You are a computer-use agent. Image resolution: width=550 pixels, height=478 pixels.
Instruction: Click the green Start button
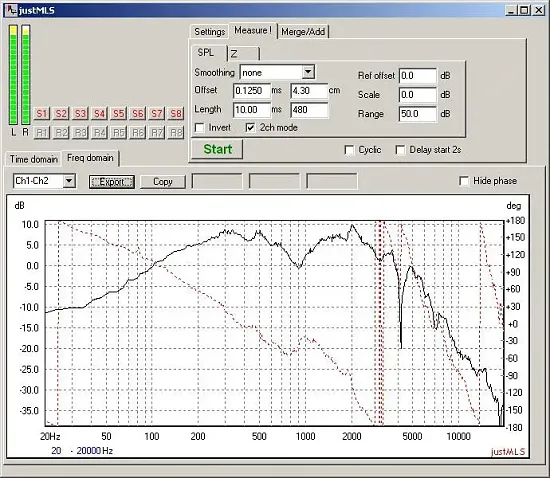click(x=217, y=149)
